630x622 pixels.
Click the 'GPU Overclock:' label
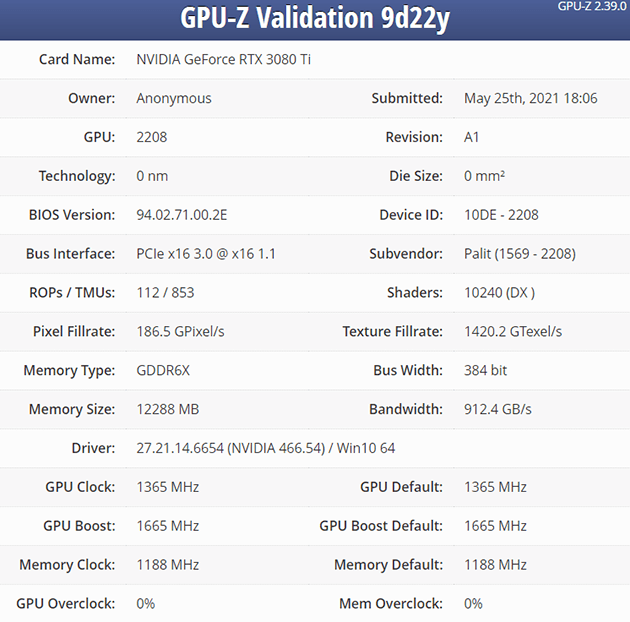(65, 604)
